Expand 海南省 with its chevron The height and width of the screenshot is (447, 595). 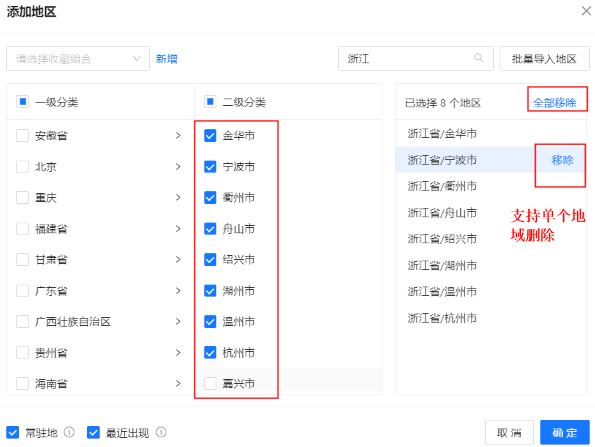tap(178, 384)
